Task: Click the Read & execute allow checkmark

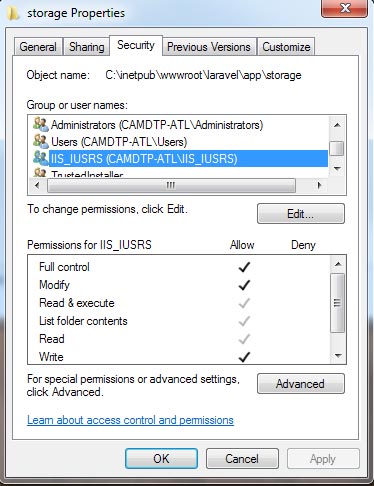Action: click(244, 303)
